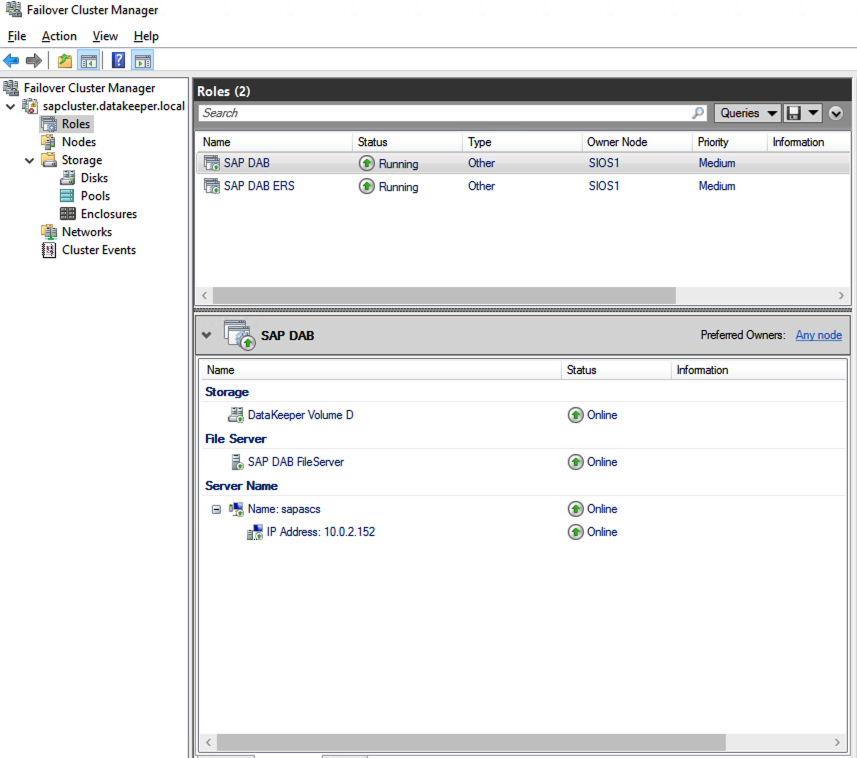Click the Any node link

818,335
